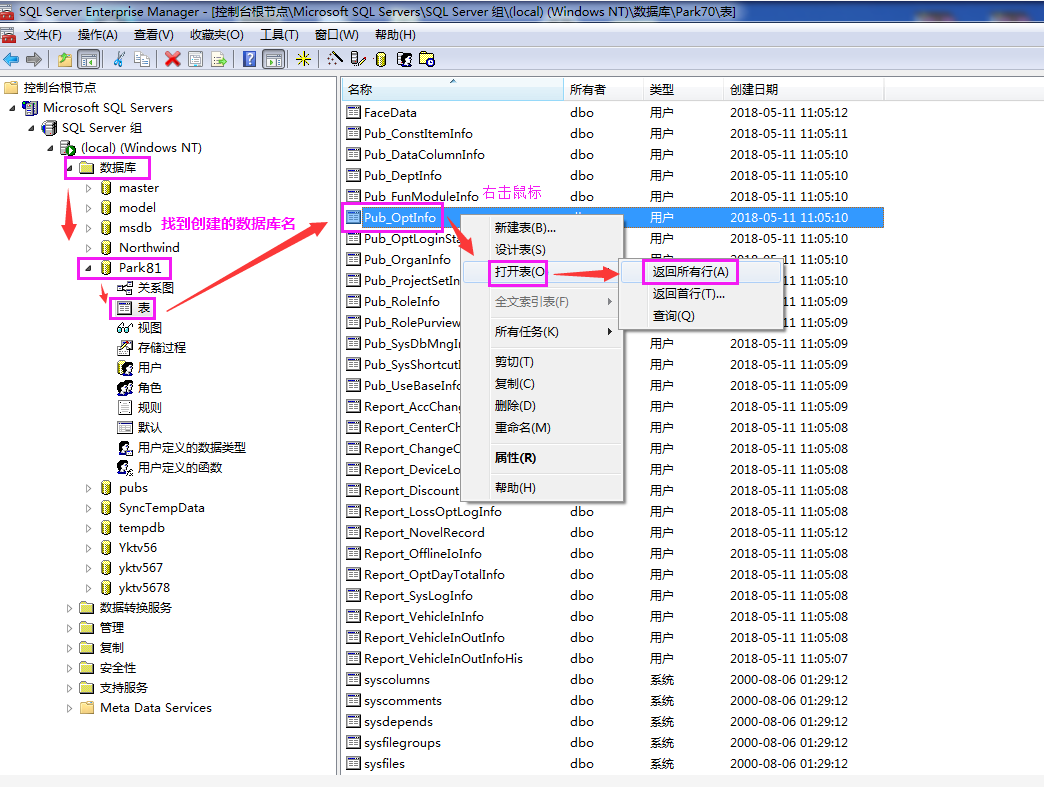This screenshot has width=1044, height=787.
Task: Select 所有任务(K) in context menu
Action: pos(542,332)
